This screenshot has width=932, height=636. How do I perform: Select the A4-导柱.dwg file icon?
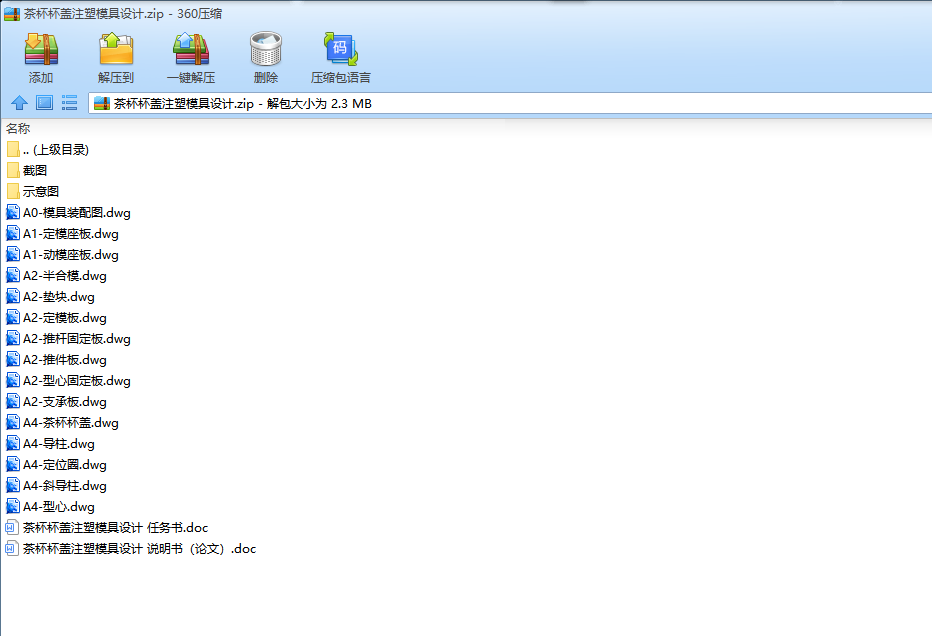coord(13,443)
